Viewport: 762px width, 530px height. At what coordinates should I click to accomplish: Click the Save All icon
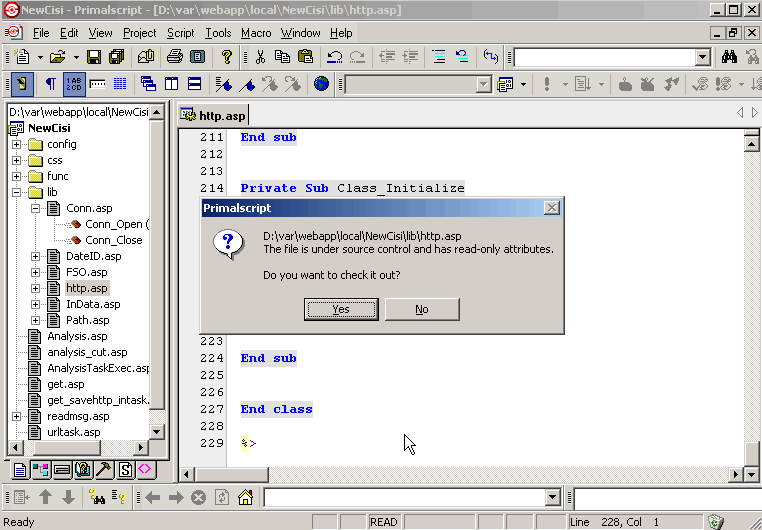(x=117, y=57)
